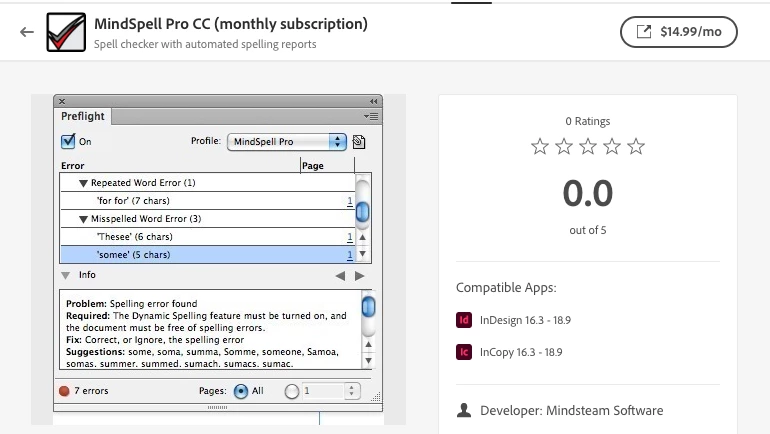770x434 pixels.
Task: Click the page range stepper arrows
Action: point(351,391)
